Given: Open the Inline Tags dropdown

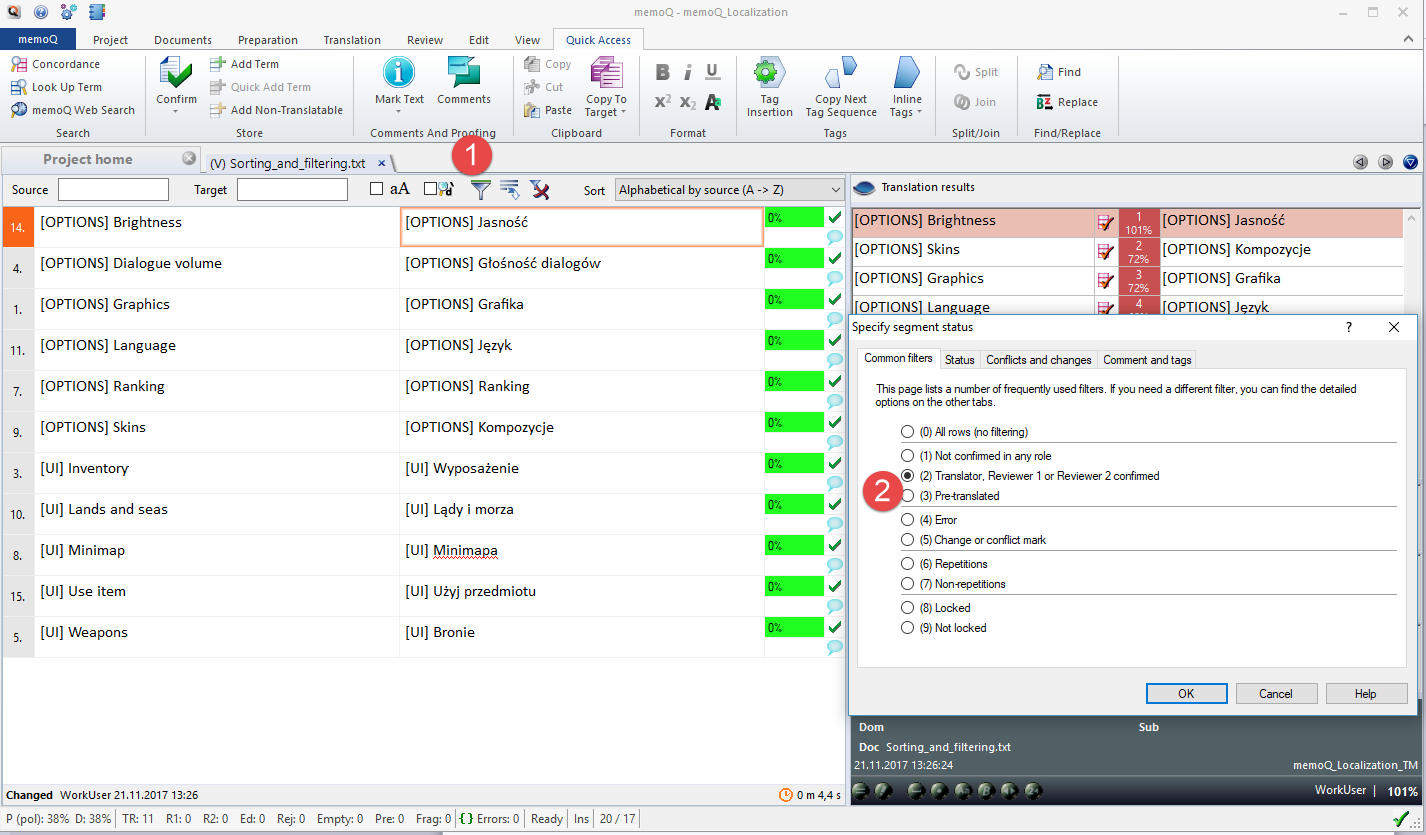Looking at the screenshot, I should point(907,87).
